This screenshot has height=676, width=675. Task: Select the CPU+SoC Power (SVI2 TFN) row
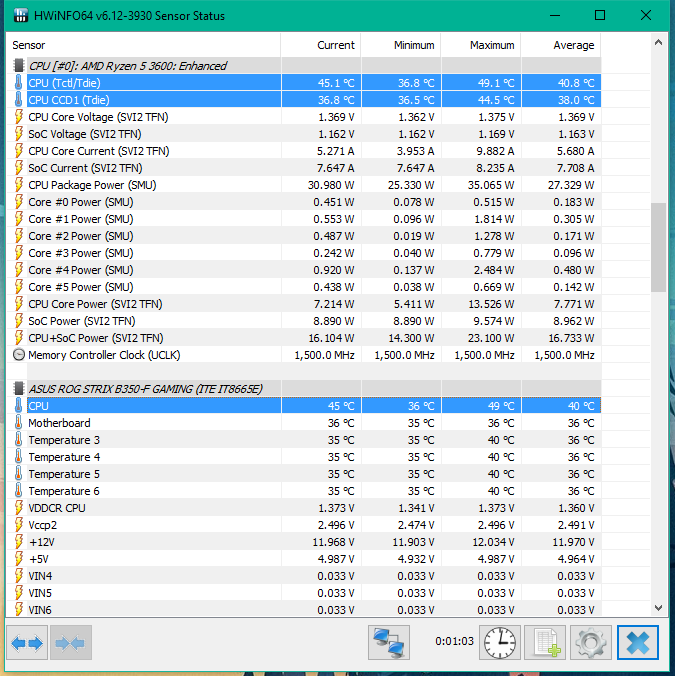click(304, 338)
